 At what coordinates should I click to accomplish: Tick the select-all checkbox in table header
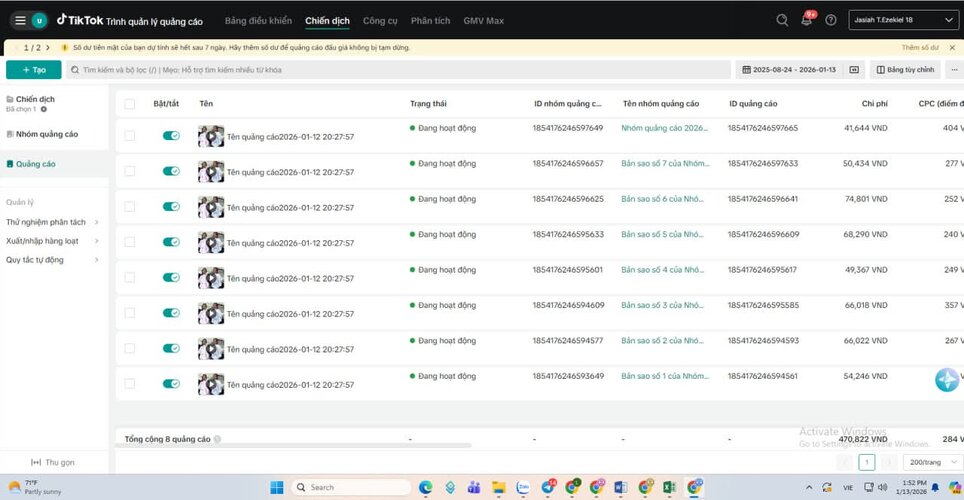pyautogui.click(x=129, y=104)
